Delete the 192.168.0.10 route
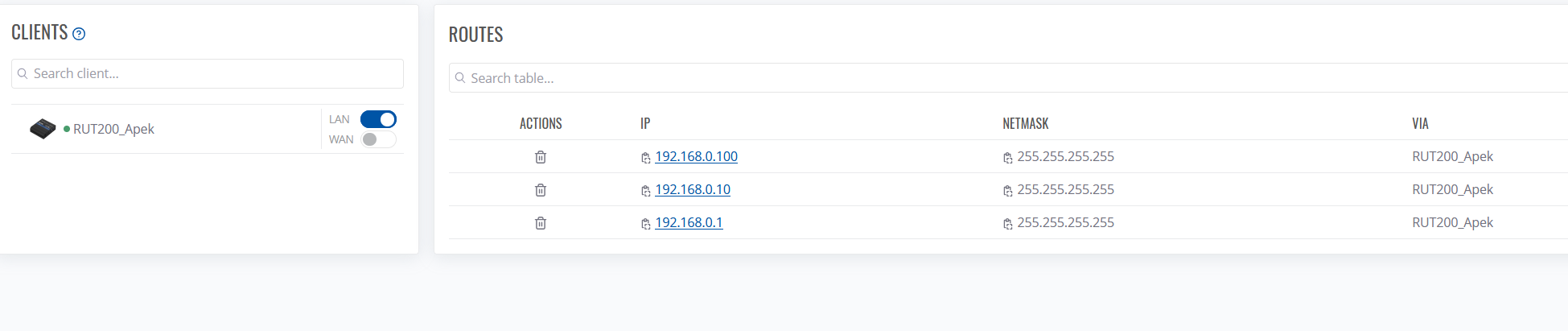The height and width of the screenshot is (331, 1568). pyautogui.click(x=541, y=190)
